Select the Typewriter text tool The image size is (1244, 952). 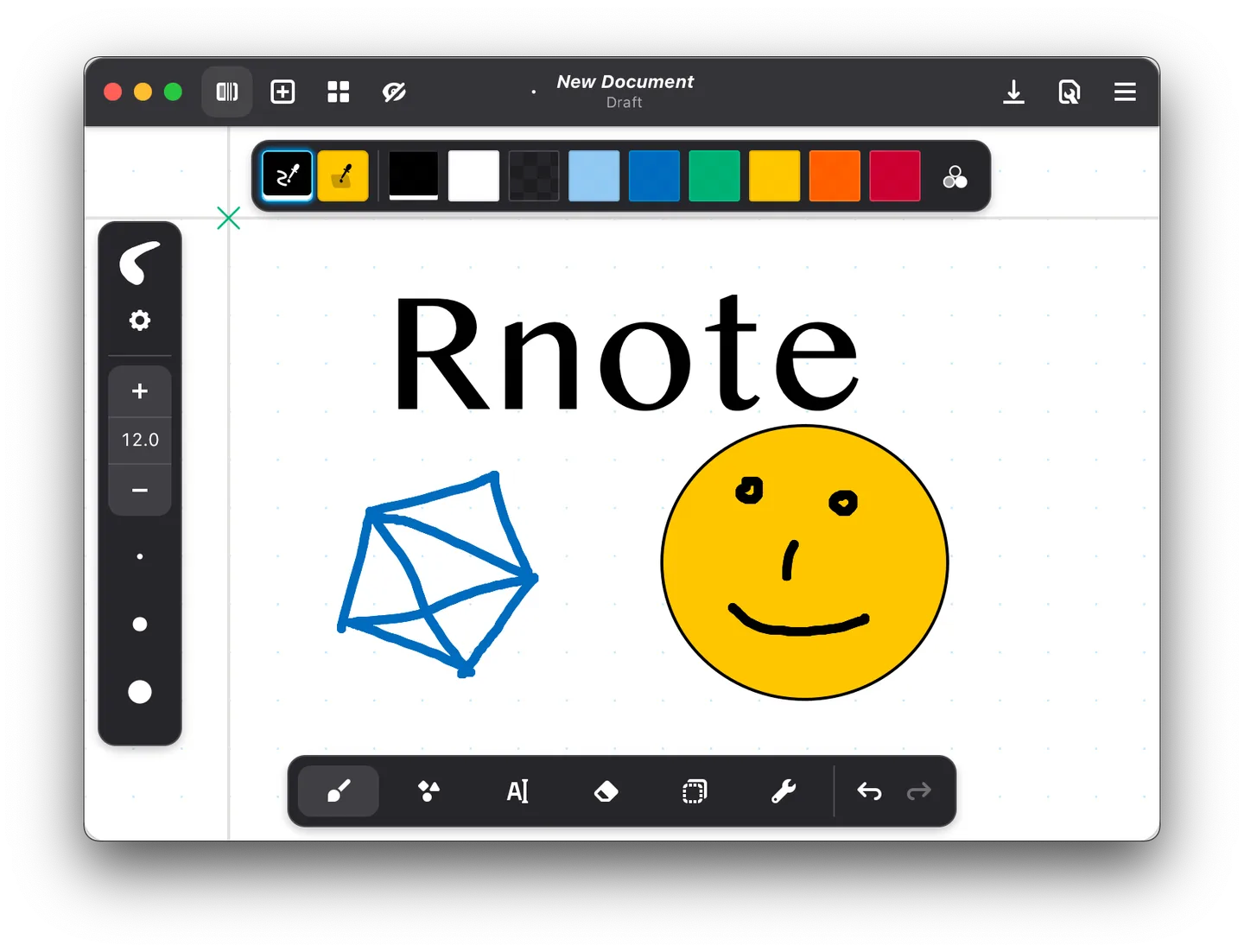517,791
